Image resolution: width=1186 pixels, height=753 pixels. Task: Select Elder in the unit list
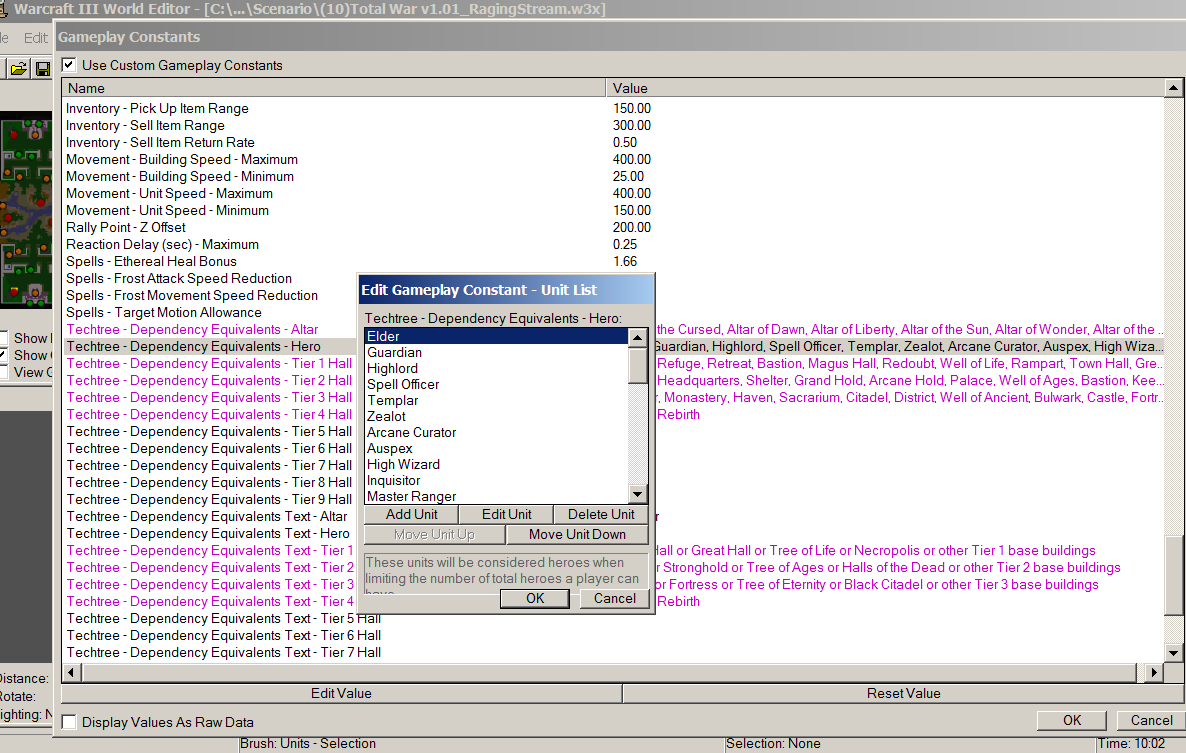[x=496, y=336]
